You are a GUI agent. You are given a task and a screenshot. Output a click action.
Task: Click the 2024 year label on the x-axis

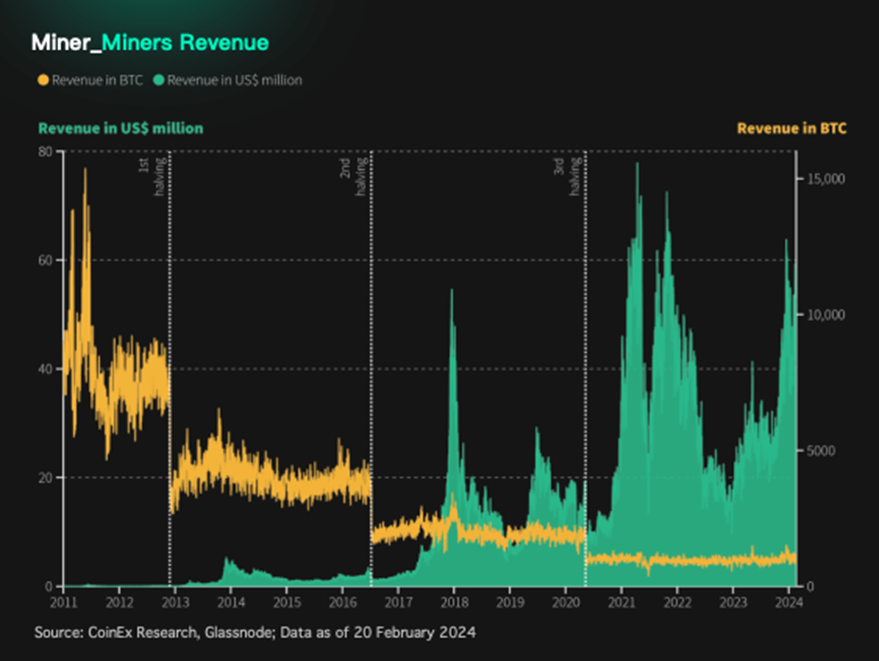(x=788, y=603)
